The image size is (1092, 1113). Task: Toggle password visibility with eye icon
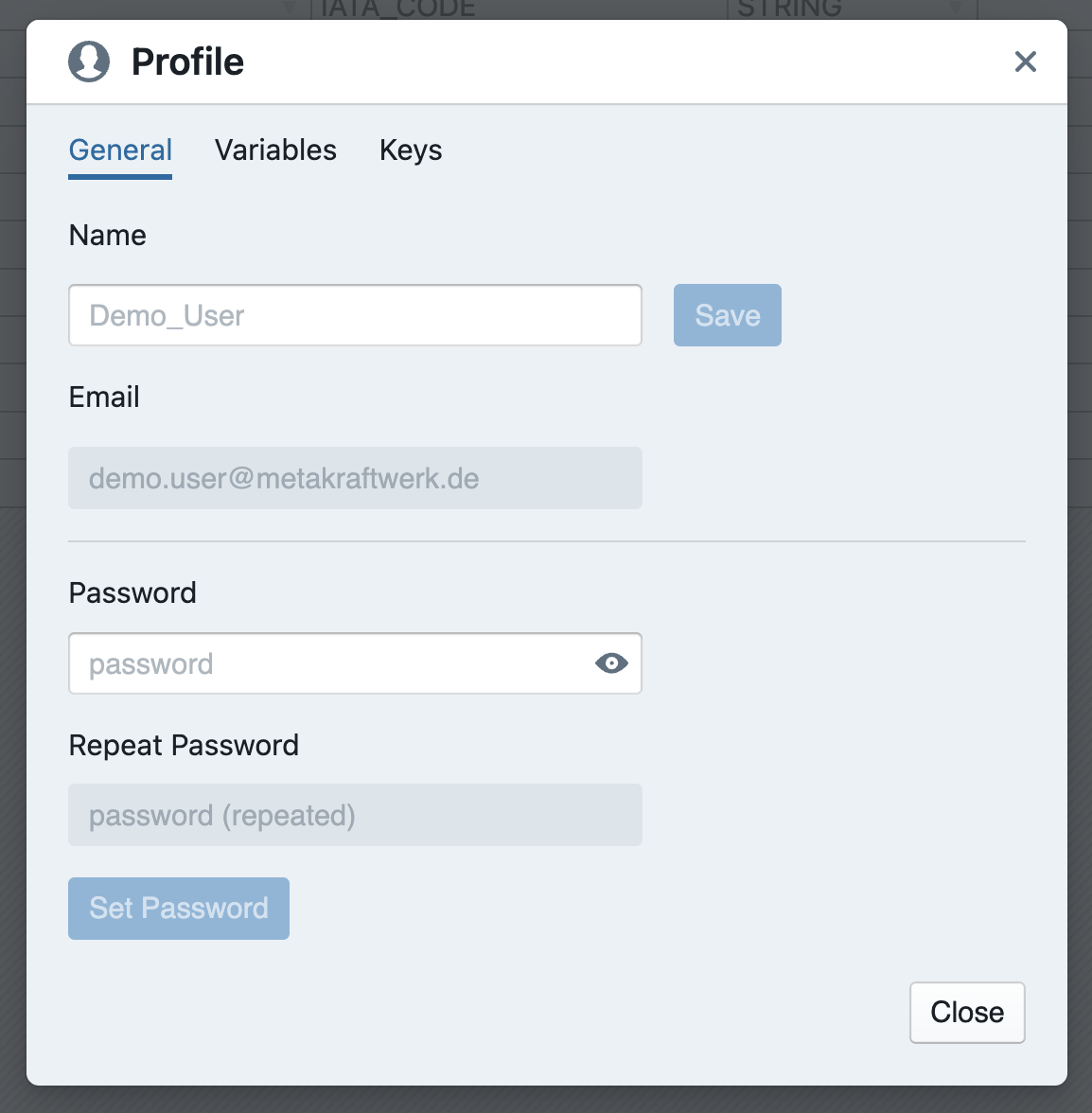click(611, 663)
